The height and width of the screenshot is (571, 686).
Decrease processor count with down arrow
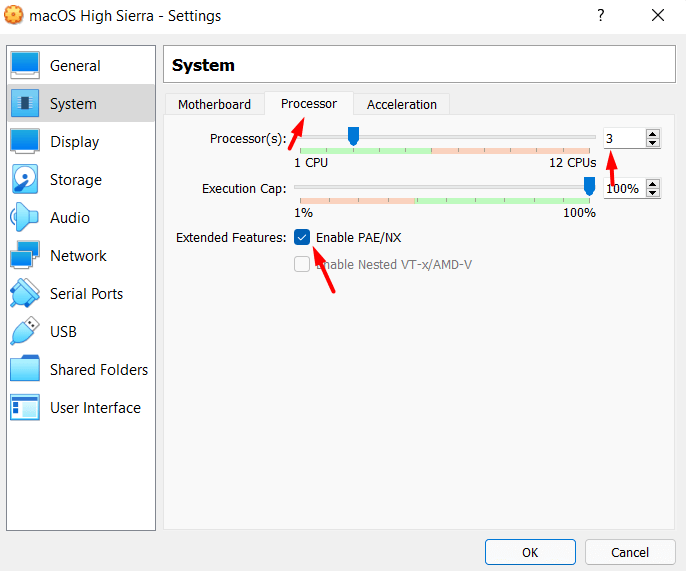tap(653, 143)
